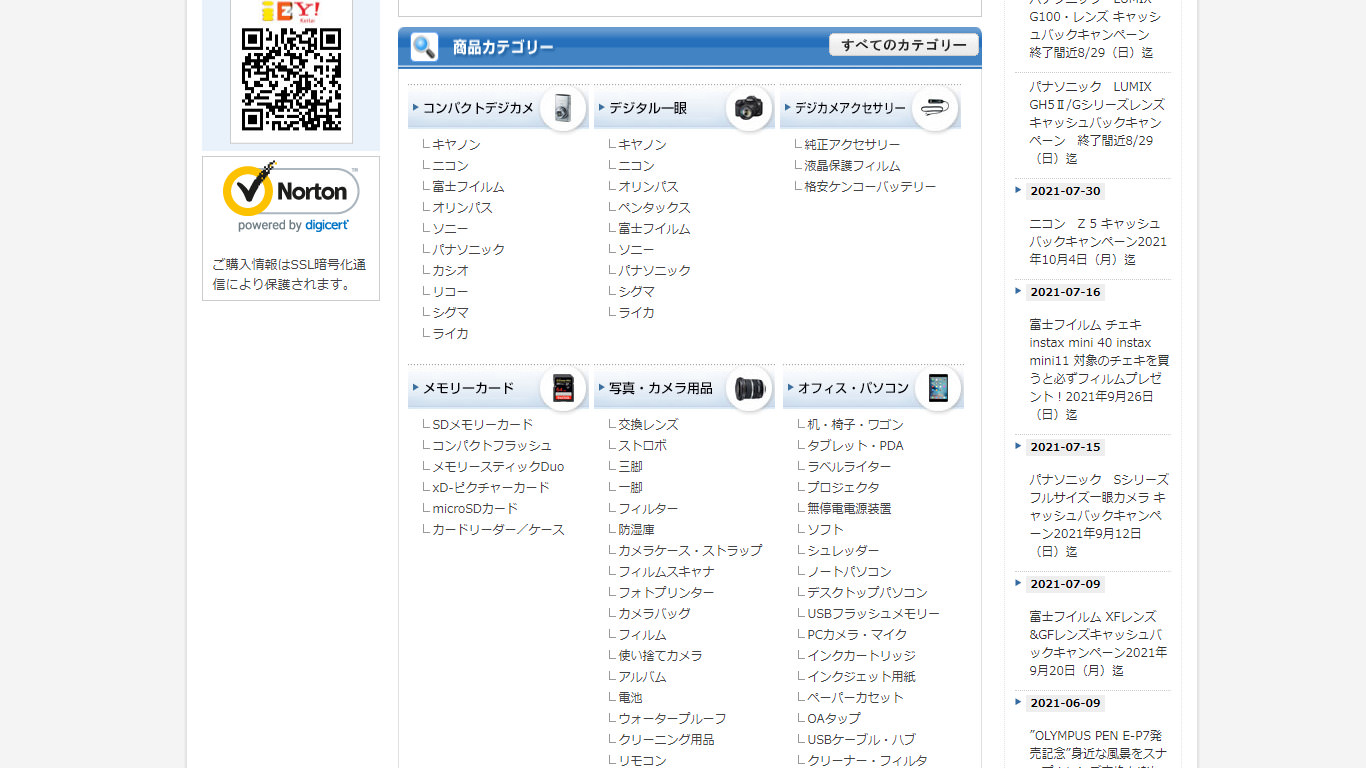
Task: Open OAタップ link
Action: (x=834, y=719)
